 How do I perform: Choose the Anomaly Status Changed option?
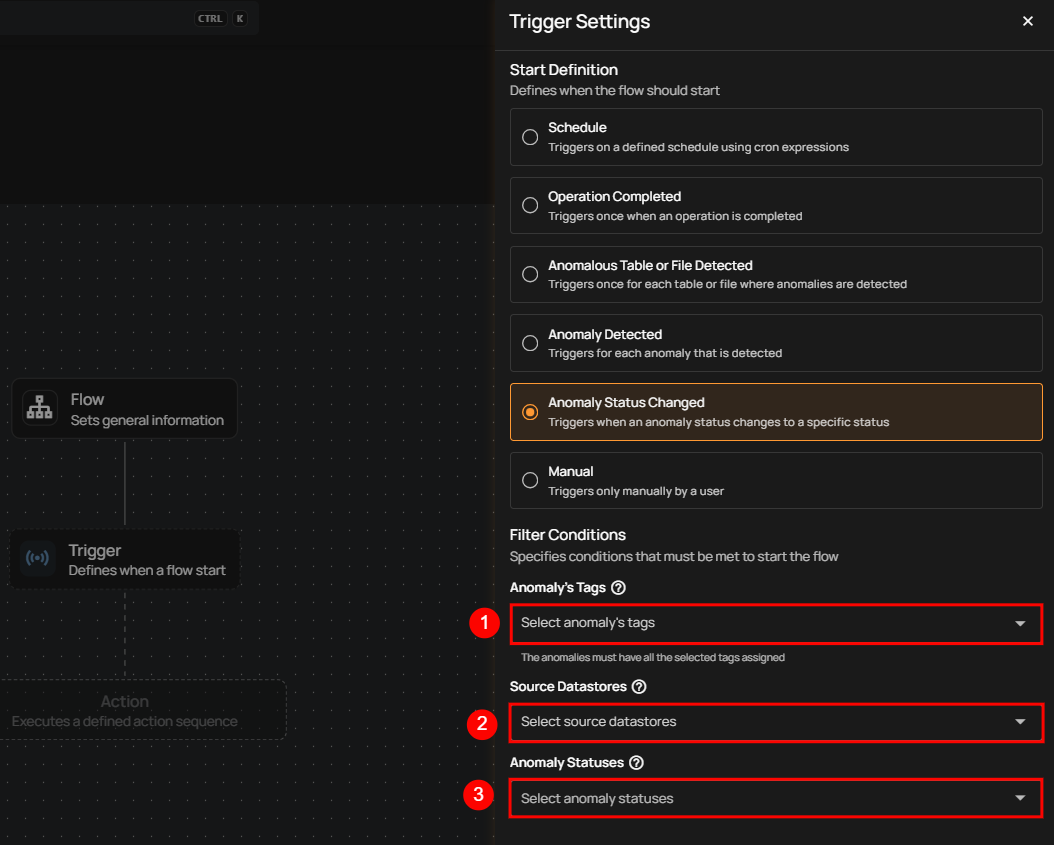(531, 412)
